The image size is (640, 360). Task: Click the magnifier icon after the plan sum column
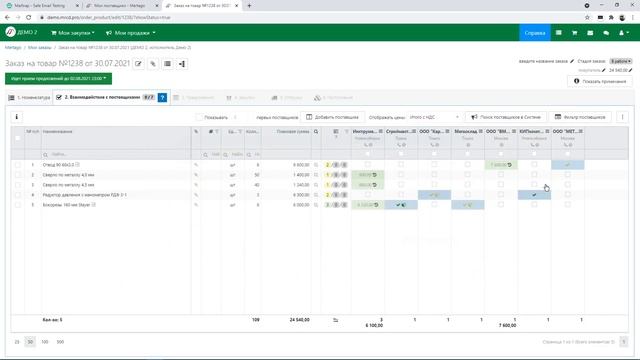tap(316, 131)
